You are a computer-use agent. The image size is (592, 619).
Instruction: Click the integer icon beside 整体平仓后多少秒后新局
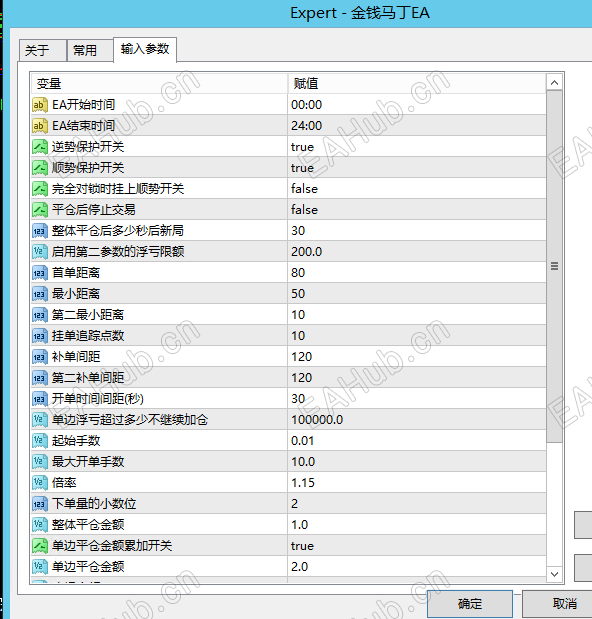point(40,231)
